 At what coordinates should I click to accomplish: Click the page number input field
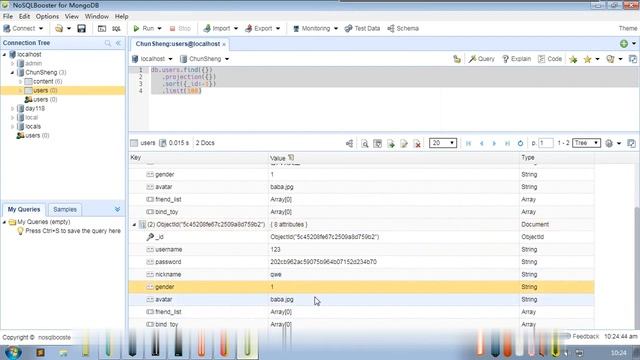pyautogui.click(x=546, y=143)
